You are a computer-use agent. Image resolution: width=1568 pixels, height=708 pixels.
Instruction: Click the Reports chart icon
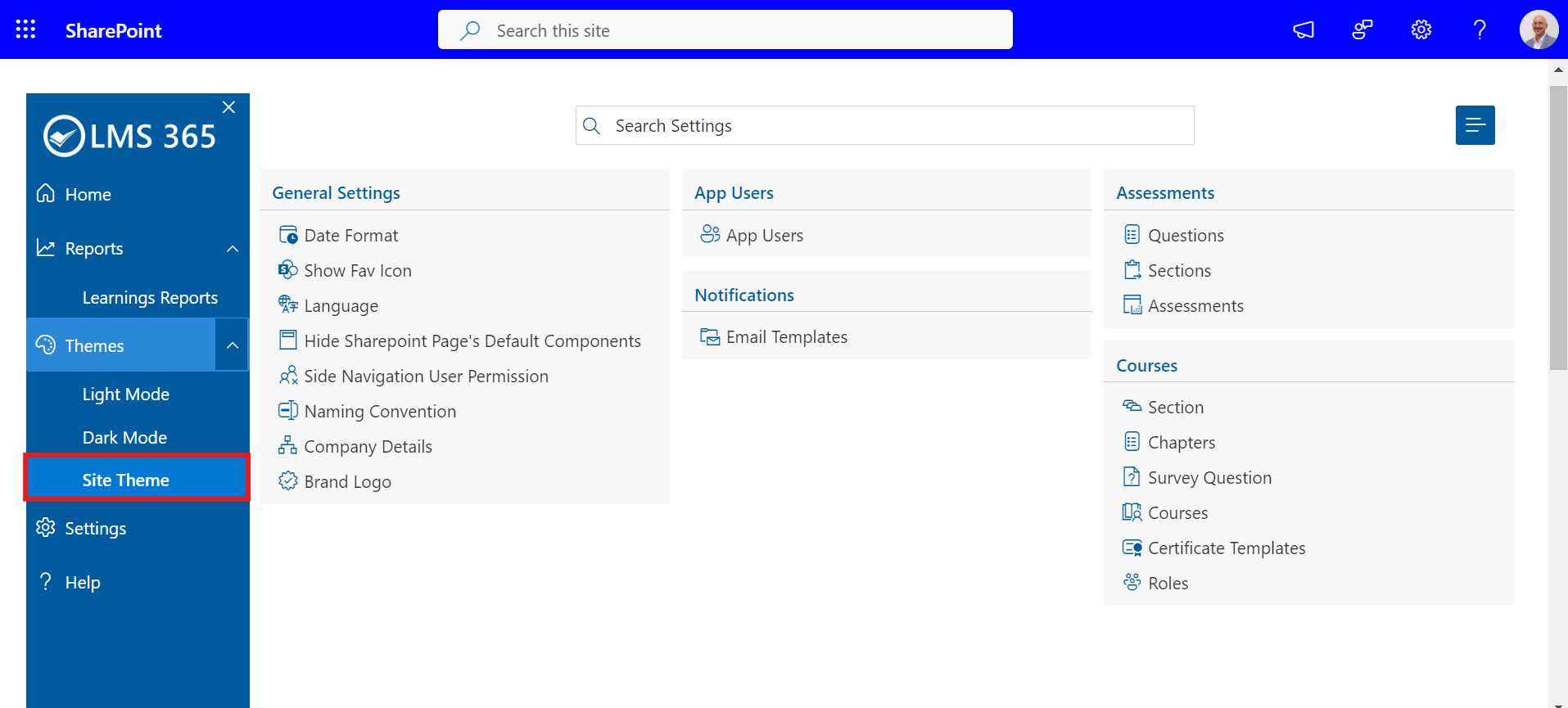46,247
